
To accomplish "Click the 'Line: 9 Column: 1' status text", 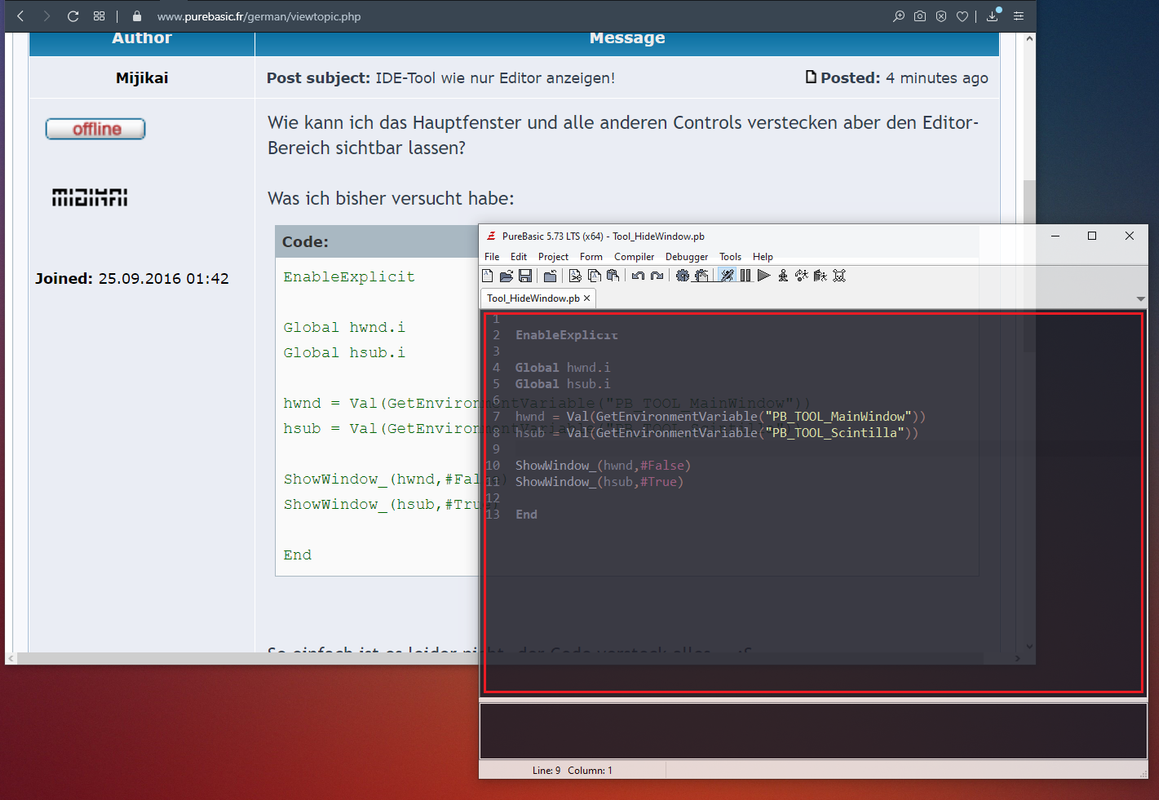I will coord(572,770).
